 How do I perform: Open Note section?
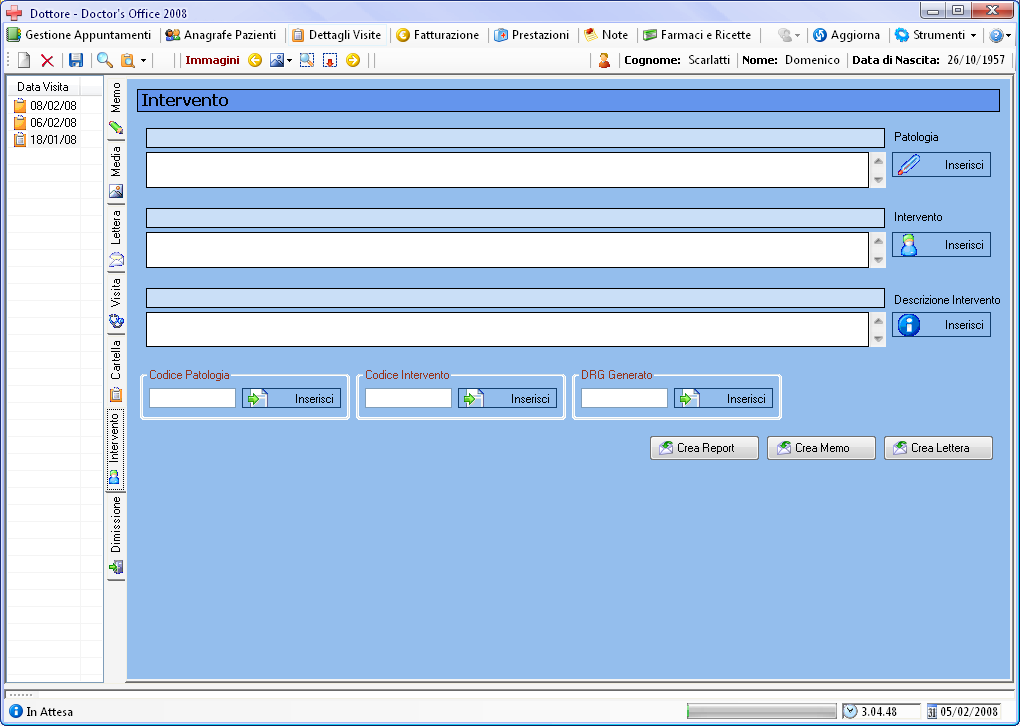point(606,35)
